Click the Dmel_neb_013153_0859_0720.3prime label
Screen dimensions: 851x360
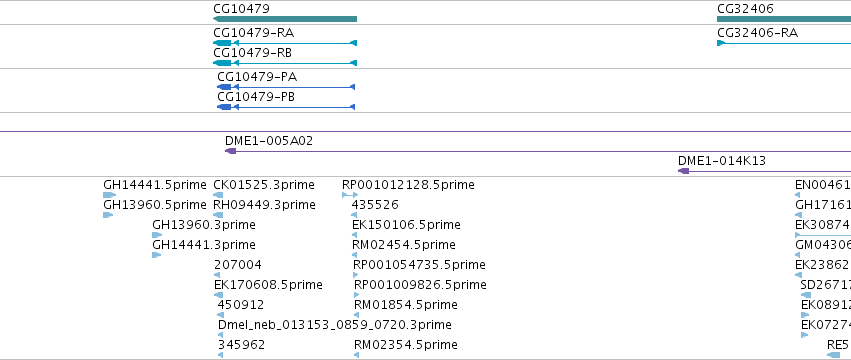click(x=334, y=325)
